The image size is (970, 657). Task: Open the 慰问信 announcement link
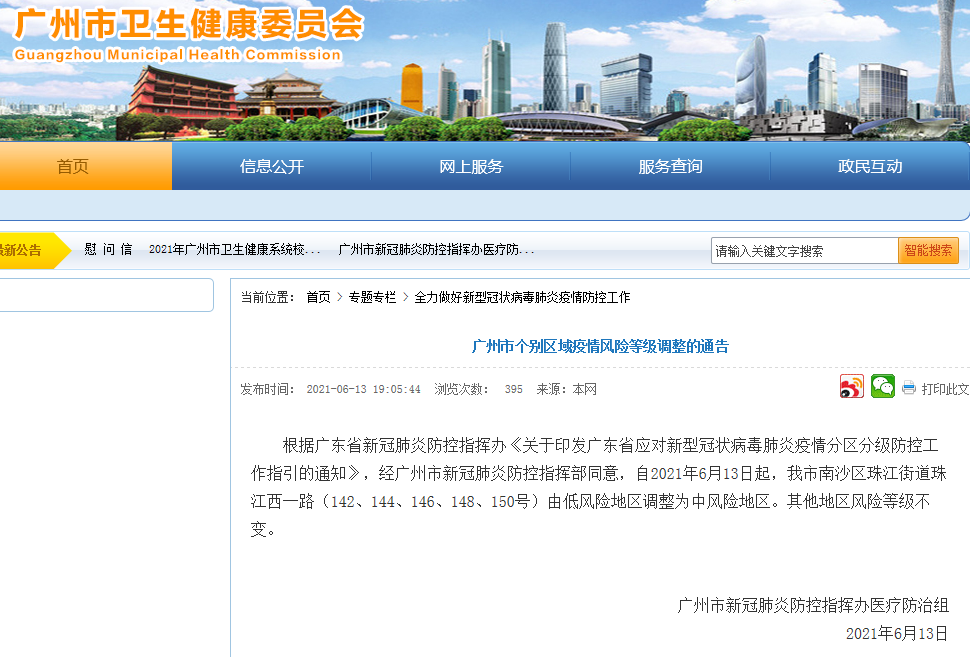(x=108, y=249)
